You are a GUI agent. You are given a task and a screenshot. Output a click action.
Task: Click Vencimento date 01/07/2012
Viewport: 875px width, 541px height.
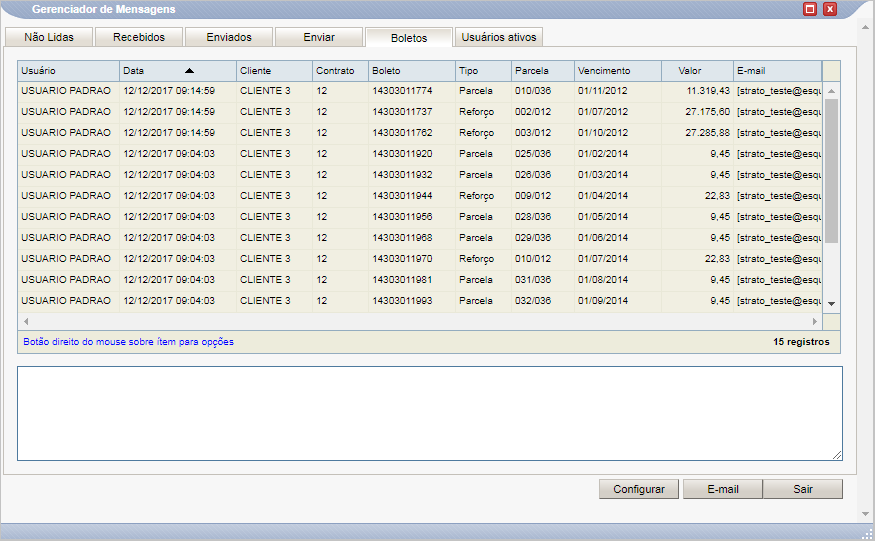[x=603, y=112]
